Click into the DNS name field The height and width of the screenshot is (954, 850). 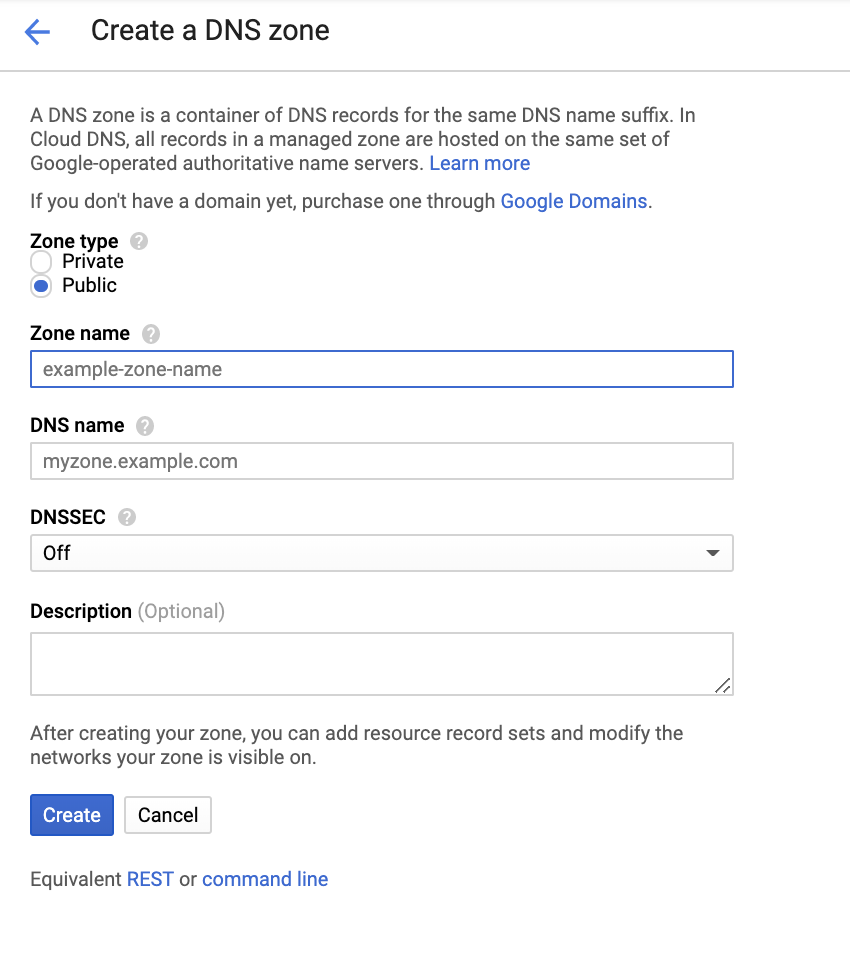click(381, 461)
